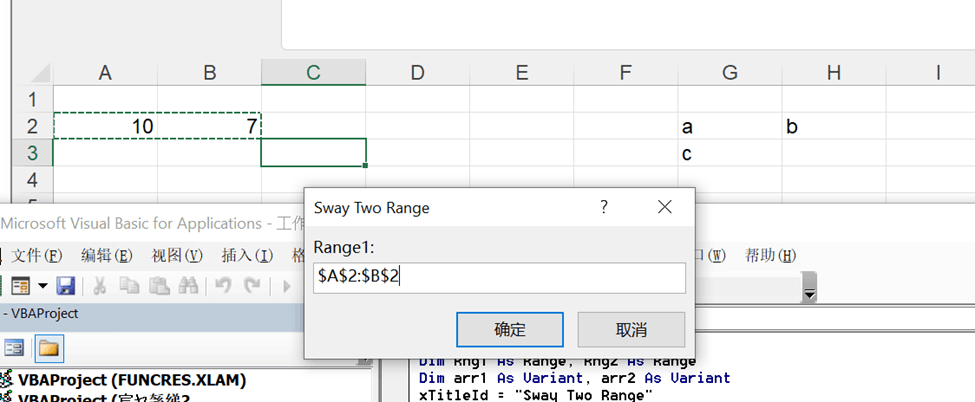Click cell B2 containing 7

pos(210,126)
